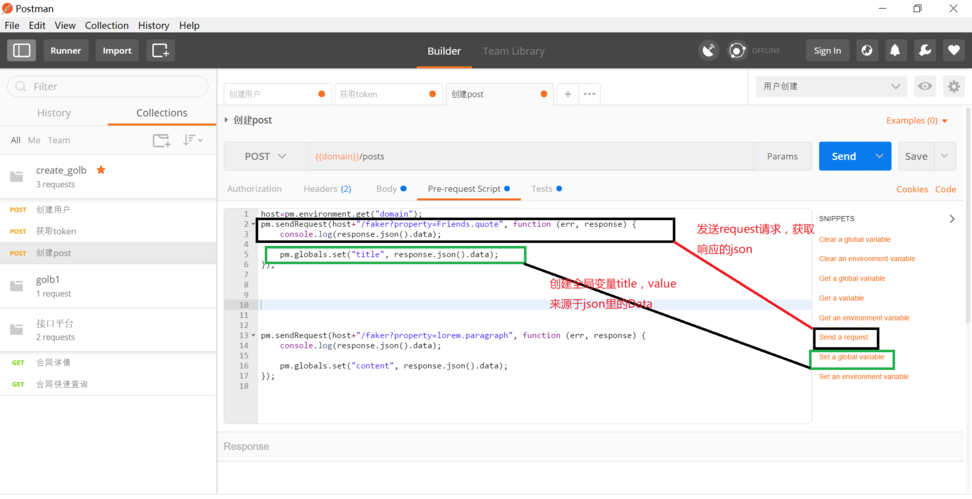
Task: Open the Send button dropdown arrow
Action: point(880,156)
